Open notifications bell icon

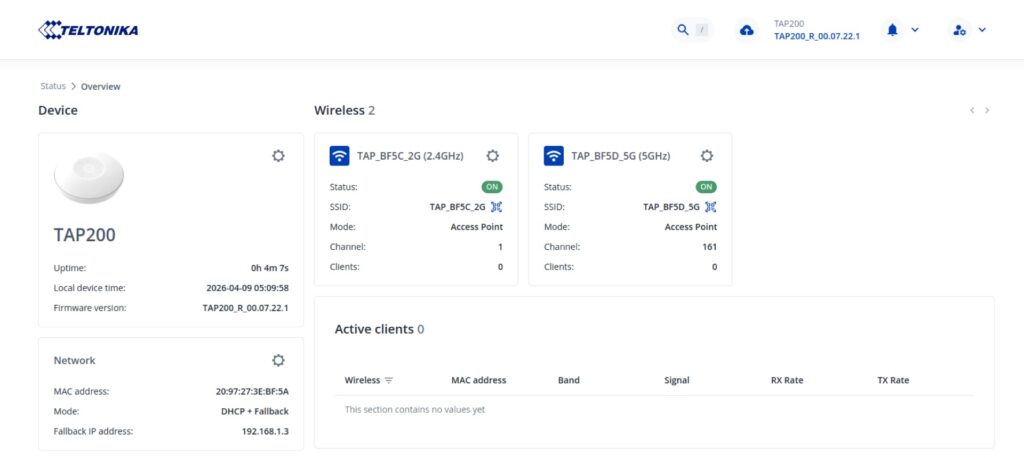(x=893, y=29)
